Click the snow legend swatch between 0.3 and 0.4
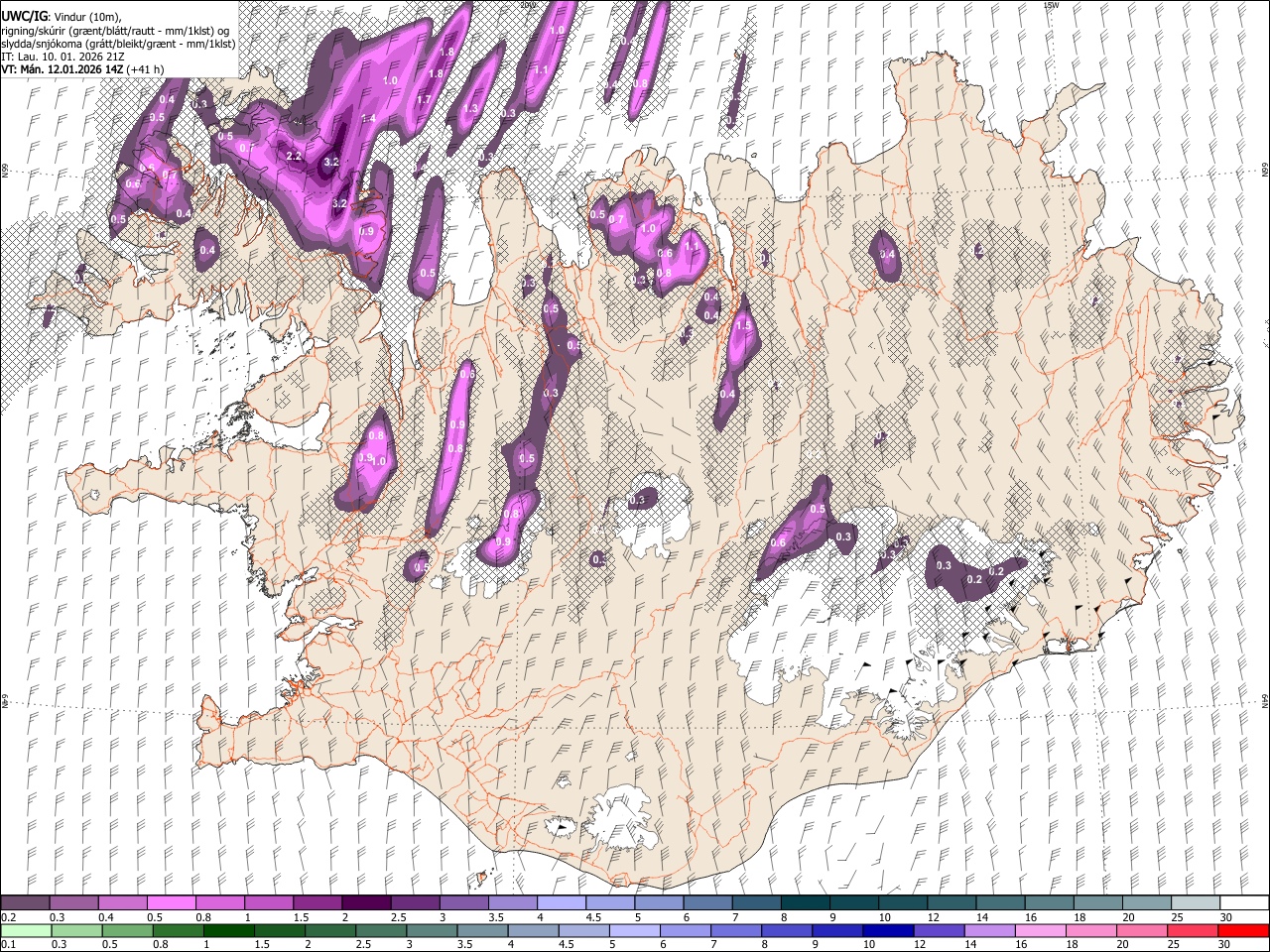 click(x=73, y=902)
